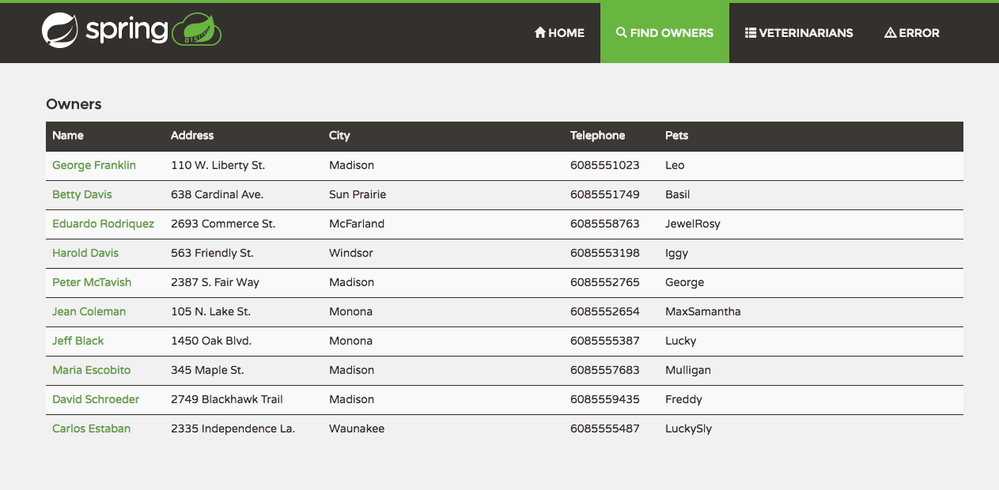
Task: Open George Franklin's owner page
Action: 94,165
